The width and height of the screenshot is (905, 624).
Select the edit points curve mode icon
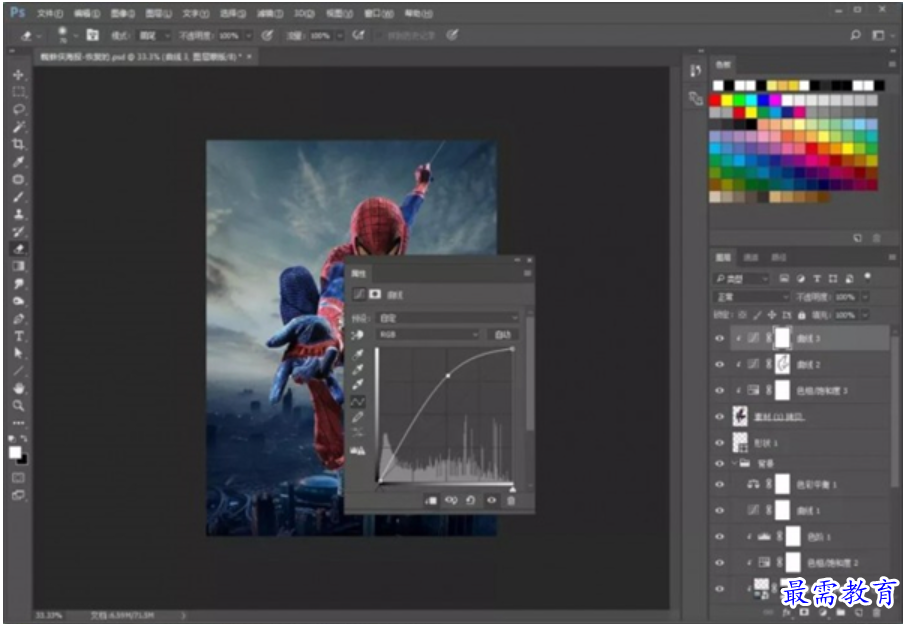coord(358,401)
